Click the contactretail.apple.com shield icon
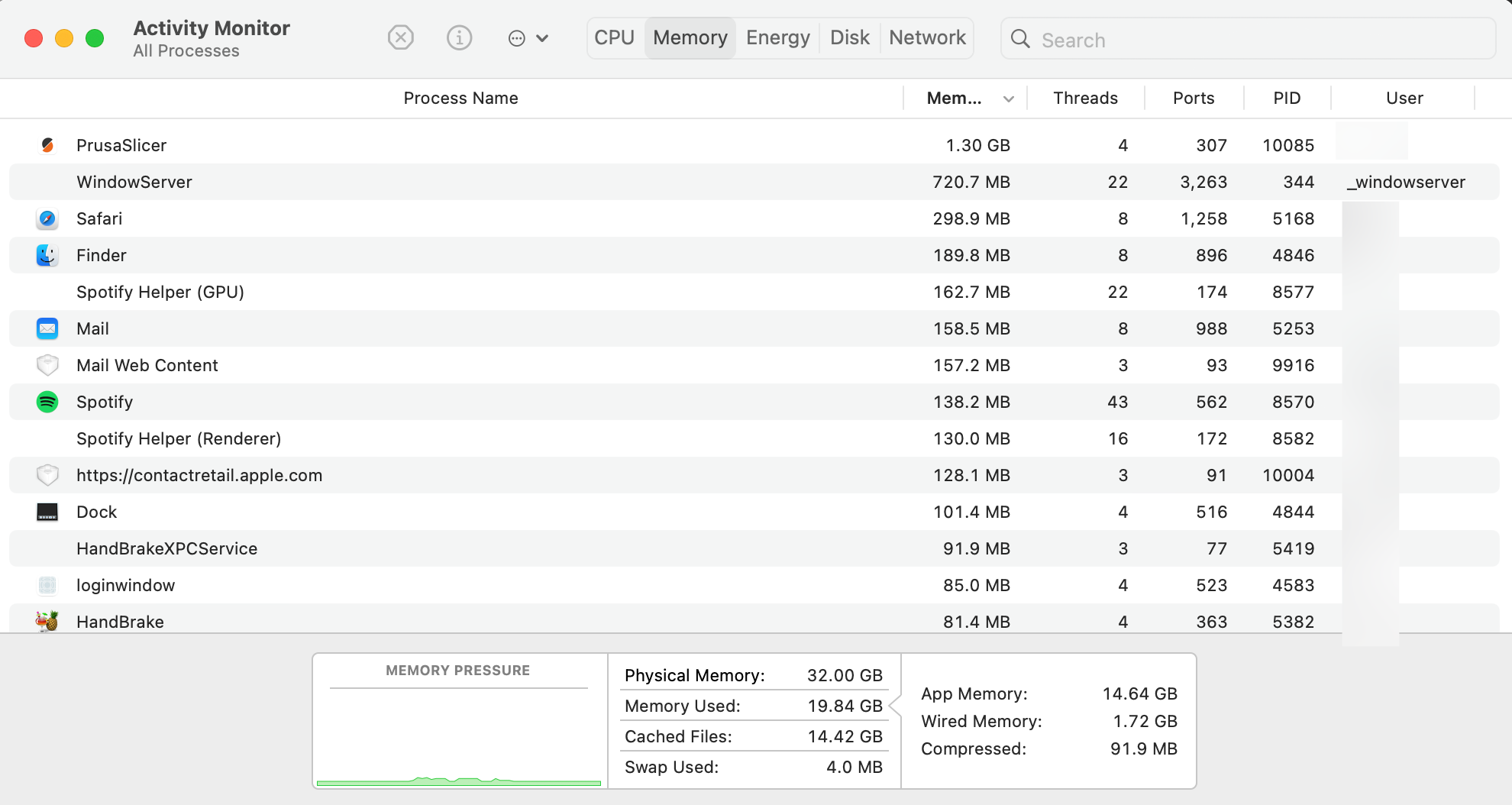This screenshot has width=1512, height=805. (47, 475)
